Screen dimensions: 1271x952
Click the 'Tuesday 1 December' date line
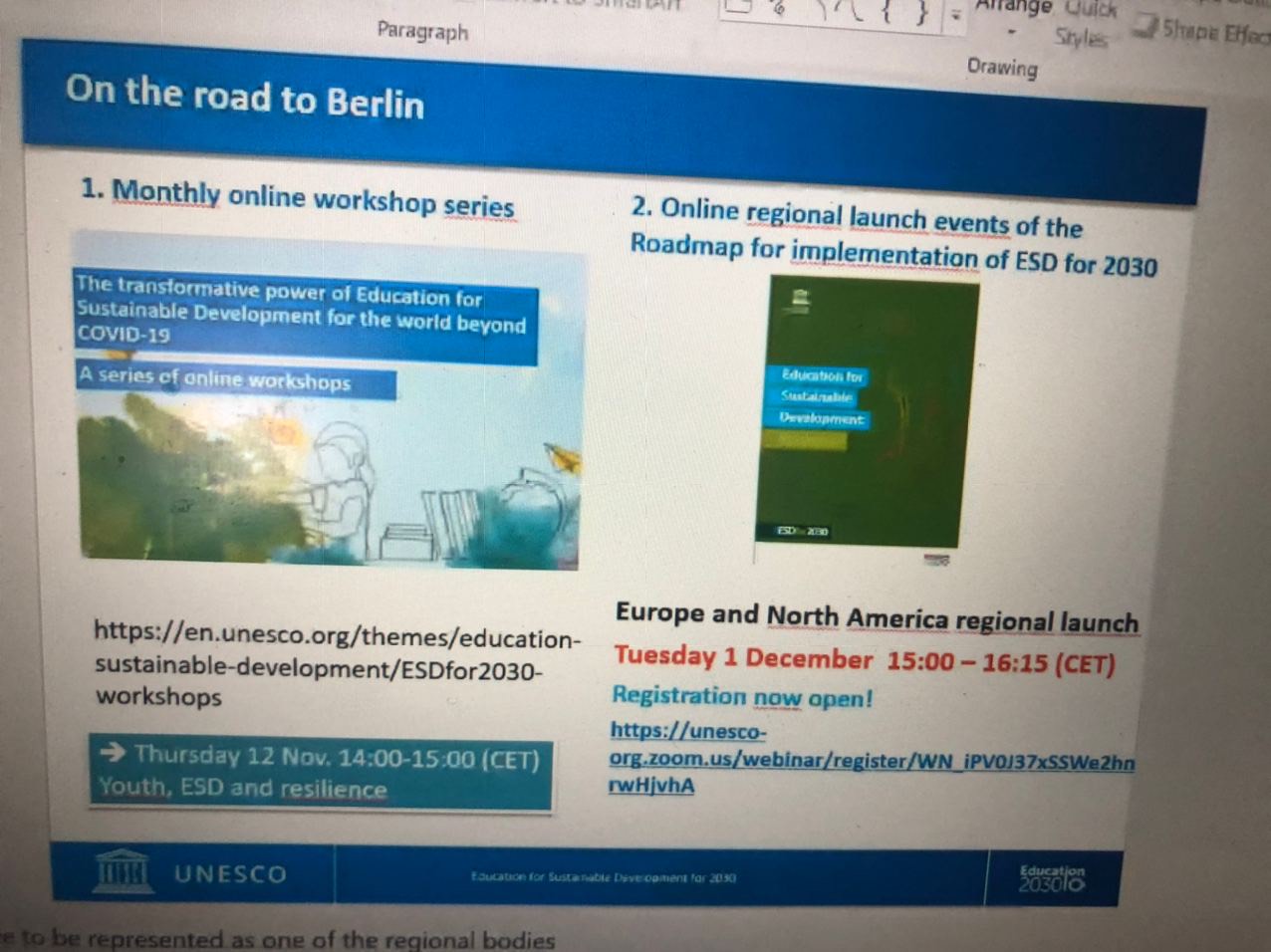(864, 660)
